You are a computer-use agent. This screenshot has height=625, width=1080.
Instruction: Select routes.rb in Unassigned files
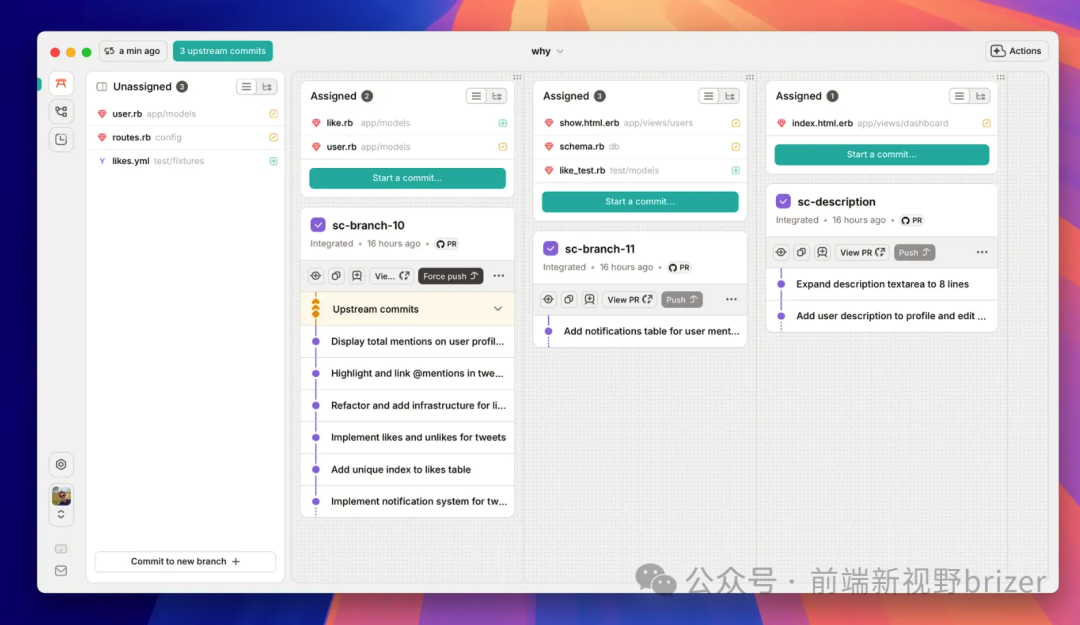tap(186, 137)
